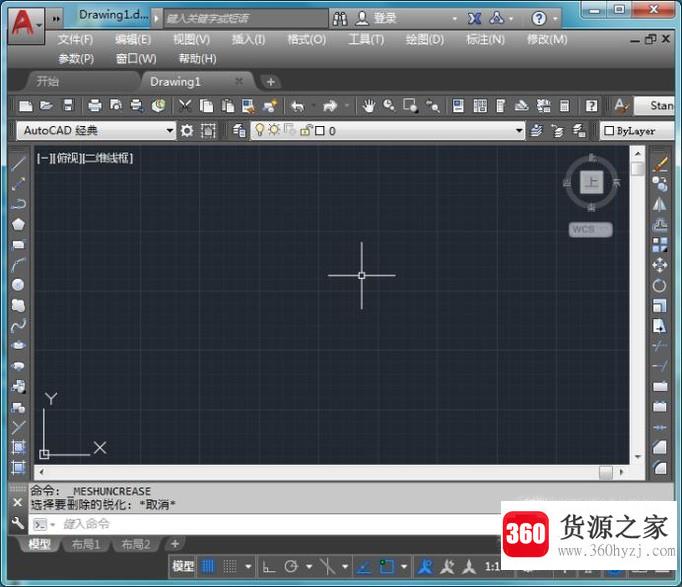Image resolution: width=682 pixels, height=587 pixels.
Task: Click the new drawing tab plus button
Action: (x=271, y=82)
